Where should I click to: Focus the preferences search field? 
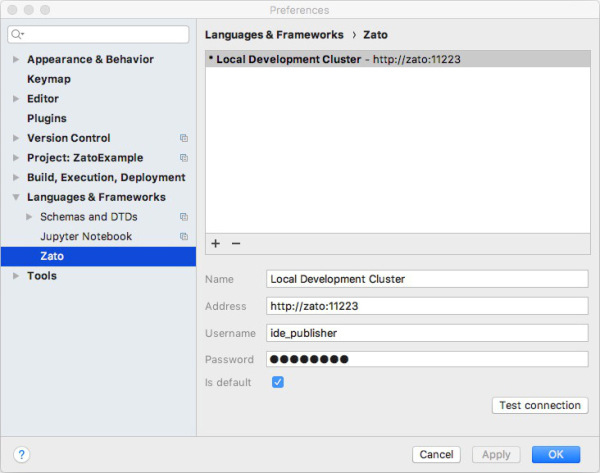point(98,34)
